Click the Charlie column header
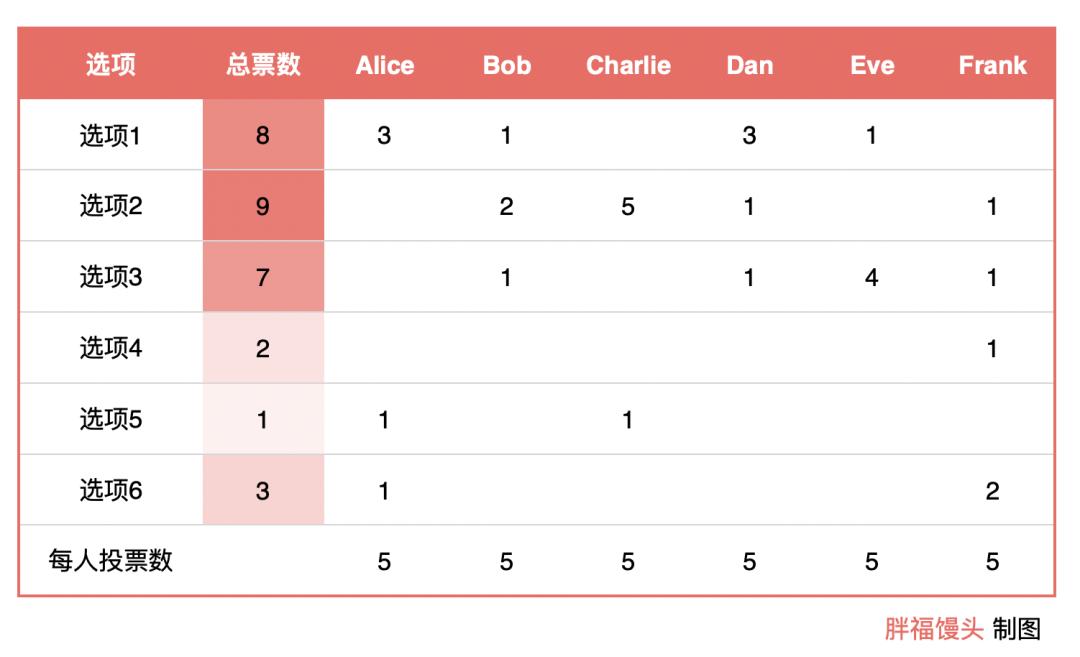This screenshot has width=1080, height=657. click(628, 65)
